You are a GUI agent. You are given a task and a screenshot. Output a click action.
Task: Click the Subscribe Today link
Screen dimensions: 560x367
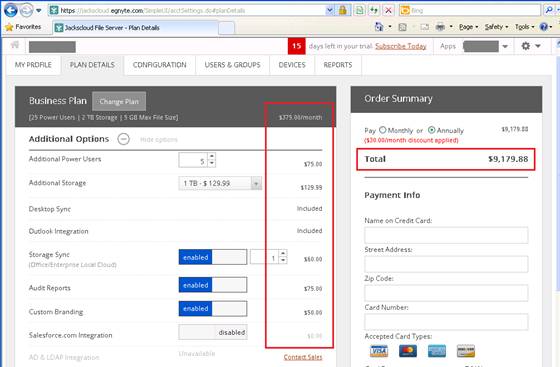click(401, 46)
